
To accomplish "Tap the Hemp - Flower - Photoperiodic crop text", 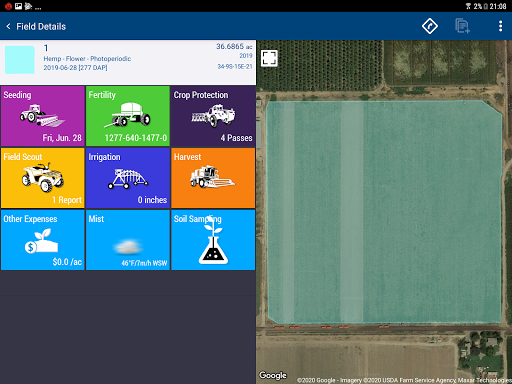I will click(87, 59).
